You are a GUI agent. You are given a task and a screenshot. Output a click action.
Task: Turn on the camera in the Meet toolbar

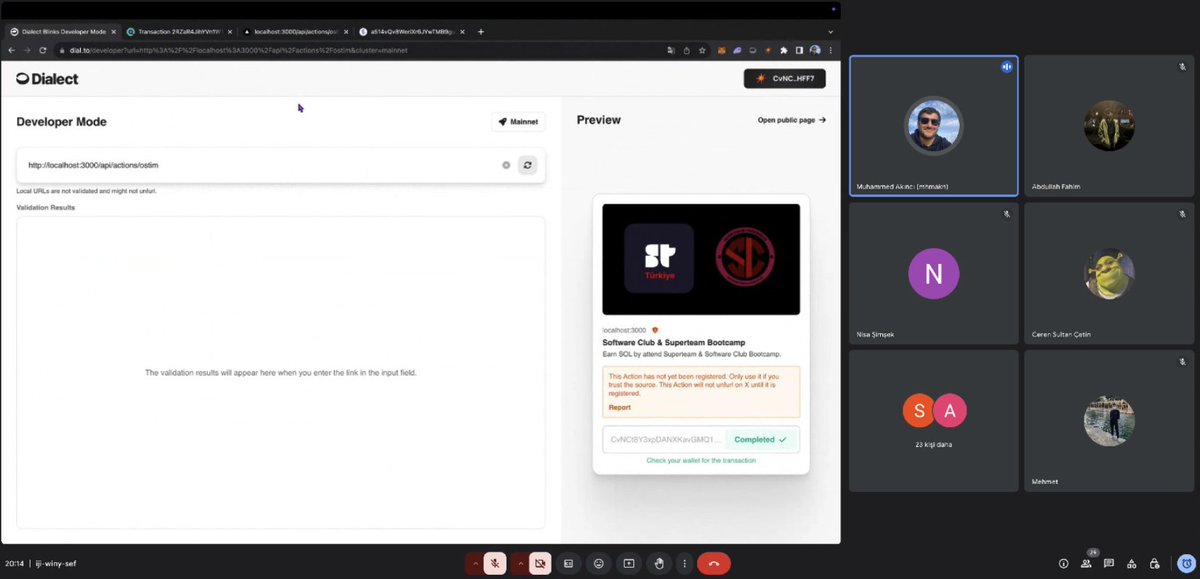540,563
